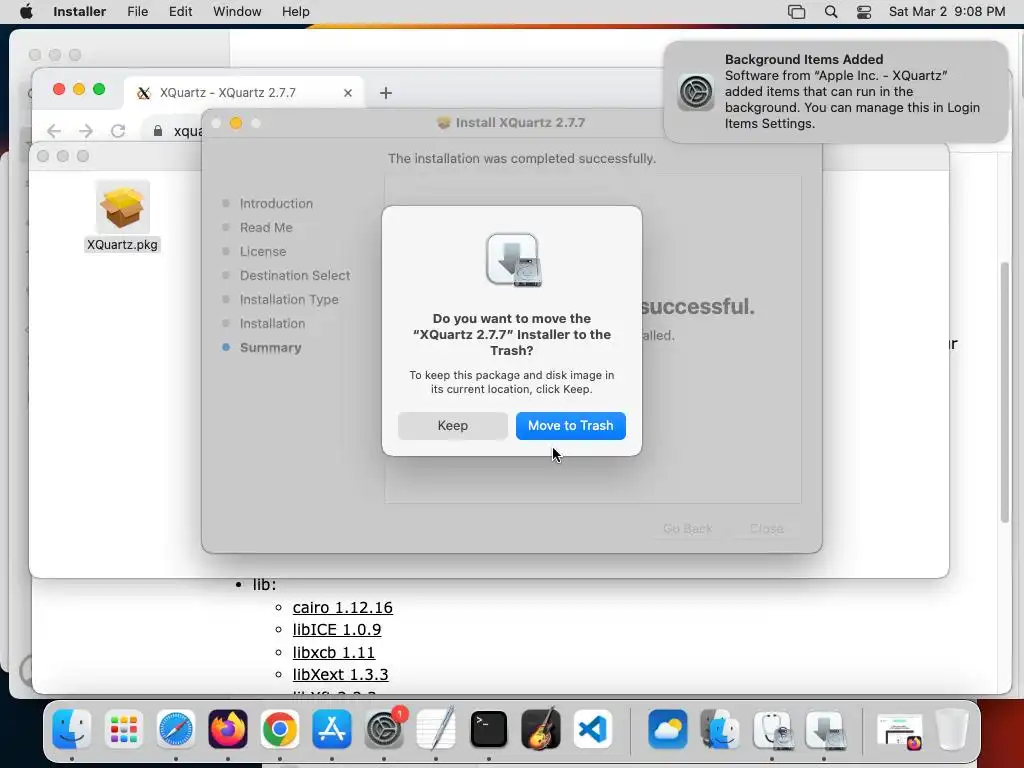1024x768 pixels.
Task: Open App Store from the dock
Action: click(332, 729)
